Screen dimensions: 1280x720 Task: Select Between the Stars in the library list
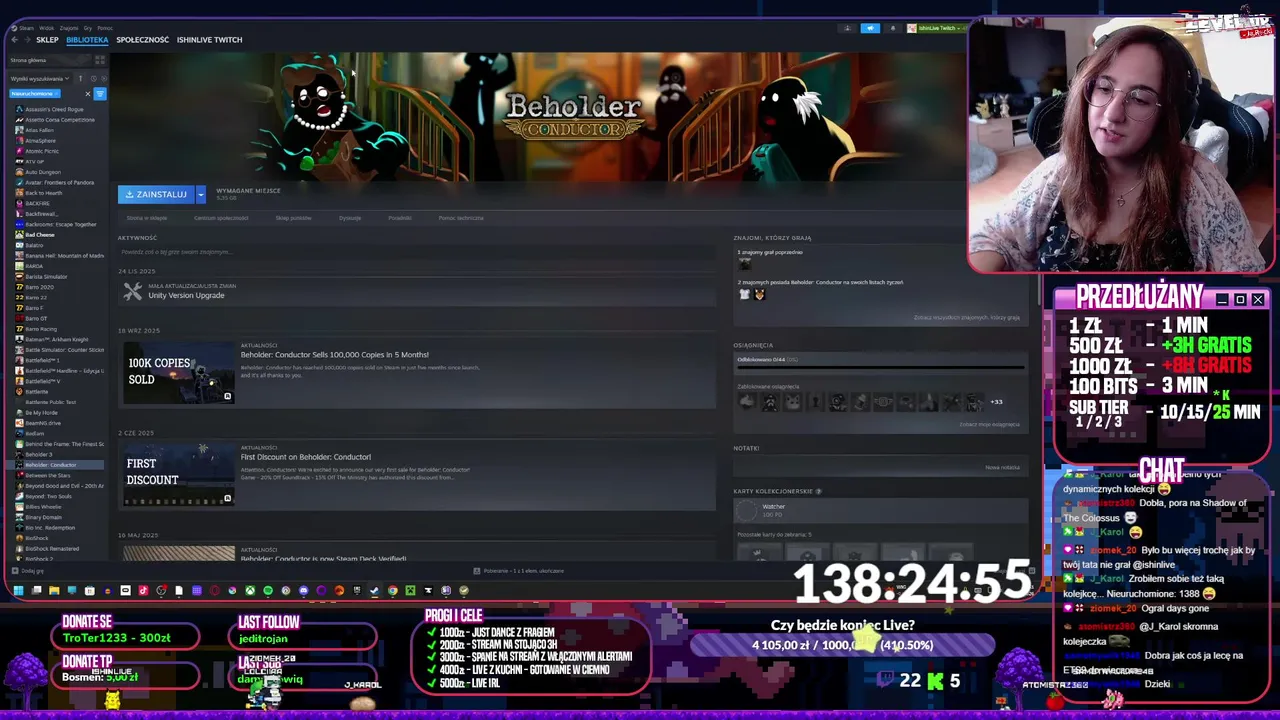(x=48, y=476)
